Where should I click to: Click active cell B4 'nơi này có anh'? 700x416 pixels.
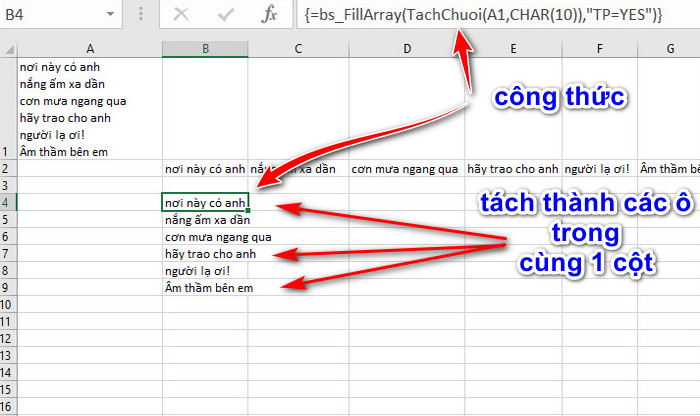click(x=205, y=202)
